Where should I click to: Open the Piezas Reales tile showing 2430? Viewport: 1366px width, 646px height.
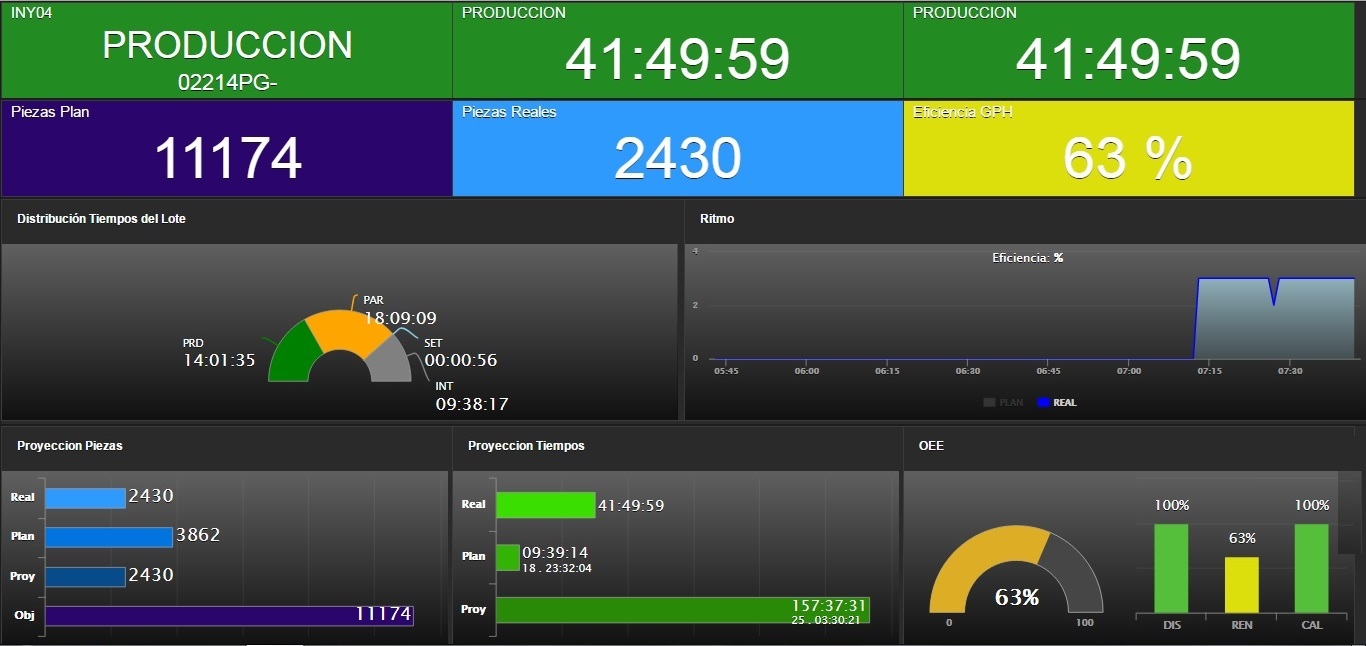(677, 148)
